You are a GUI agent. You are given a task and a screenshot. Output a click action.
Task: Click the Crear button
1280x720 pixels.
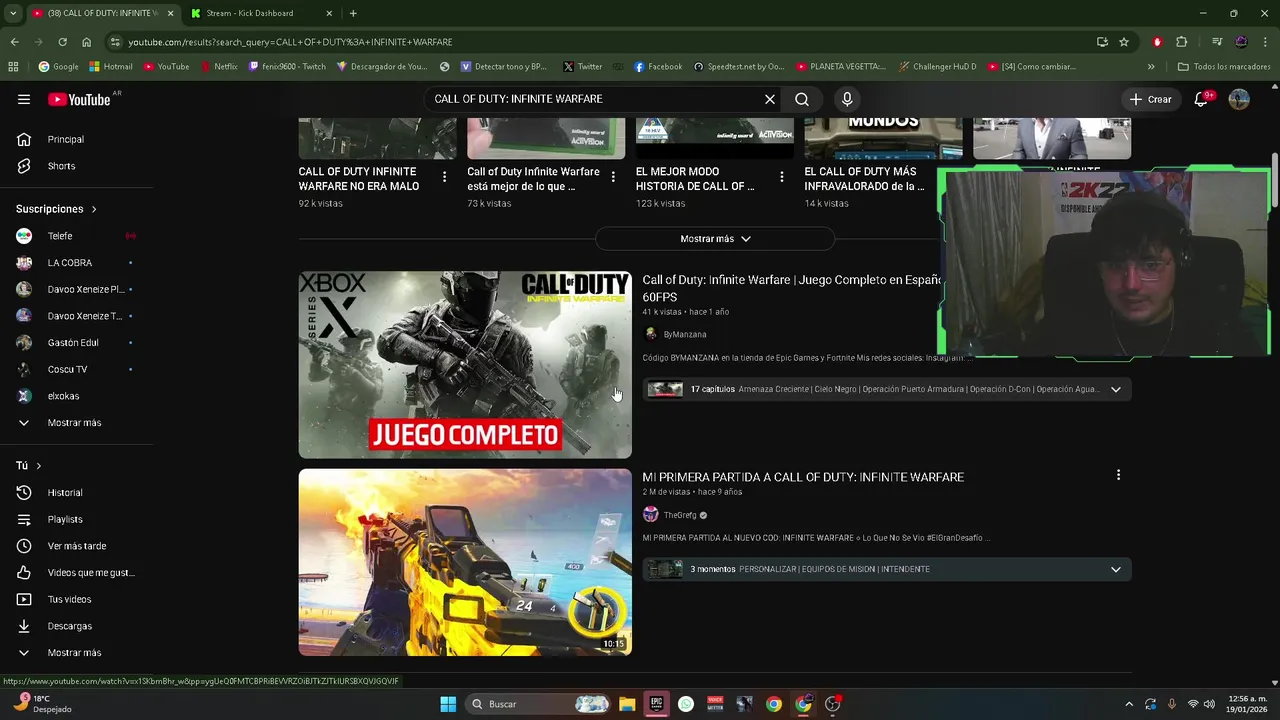point(1150,99)
